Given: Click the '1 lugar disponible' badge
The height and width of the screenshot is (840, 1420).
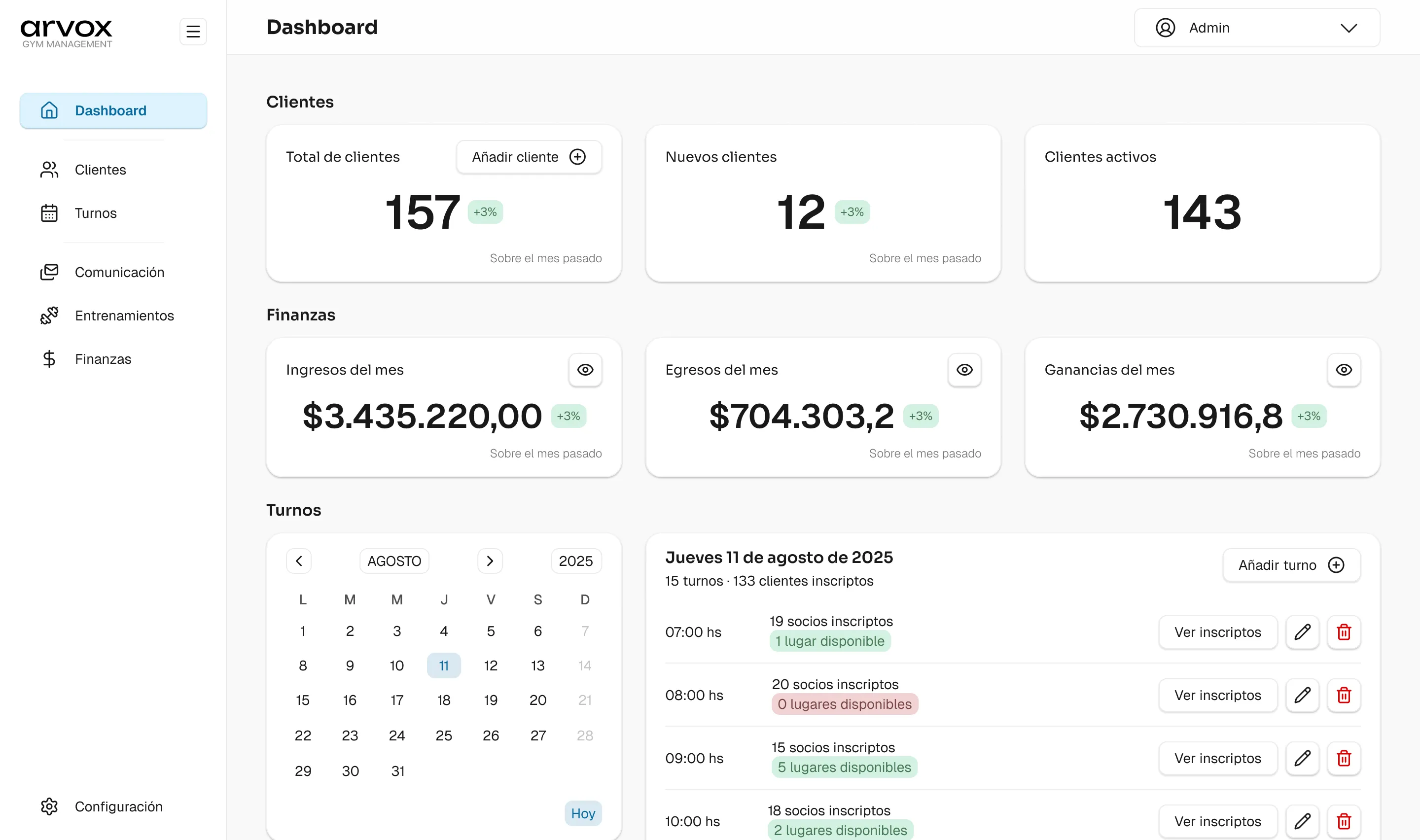Looking at the screenshot, I should pos(830,641).
